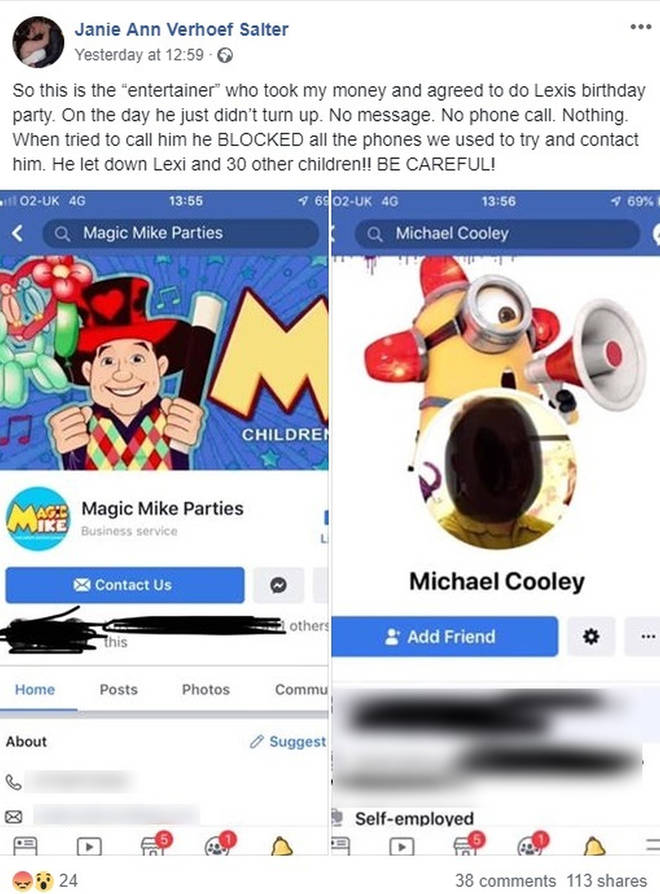Open Janie Ann Verhoef Salter profile link

181,29
